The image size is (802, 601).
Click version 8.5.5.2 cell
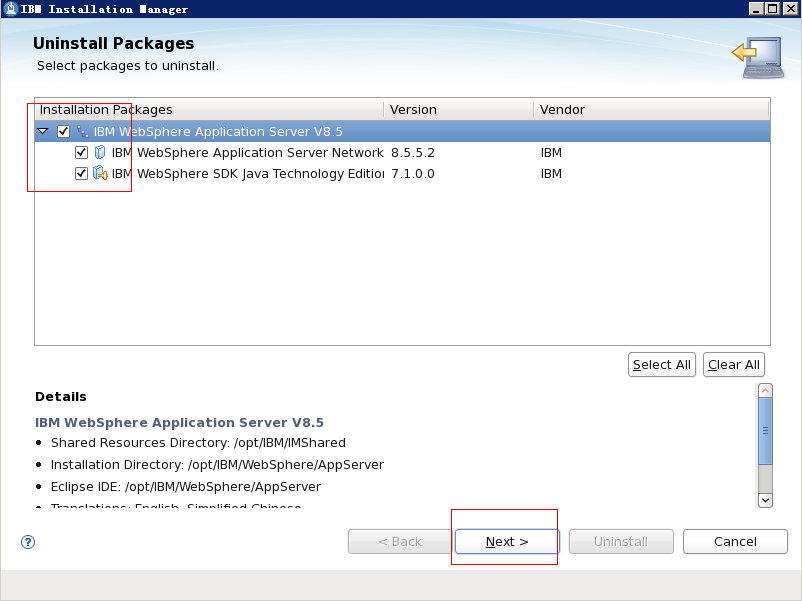click(413, 152)
